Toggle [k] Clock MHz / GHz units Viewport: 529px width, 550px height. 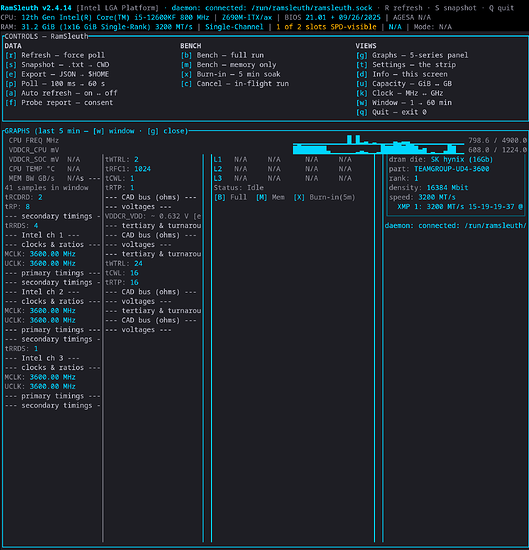[400, 93]
